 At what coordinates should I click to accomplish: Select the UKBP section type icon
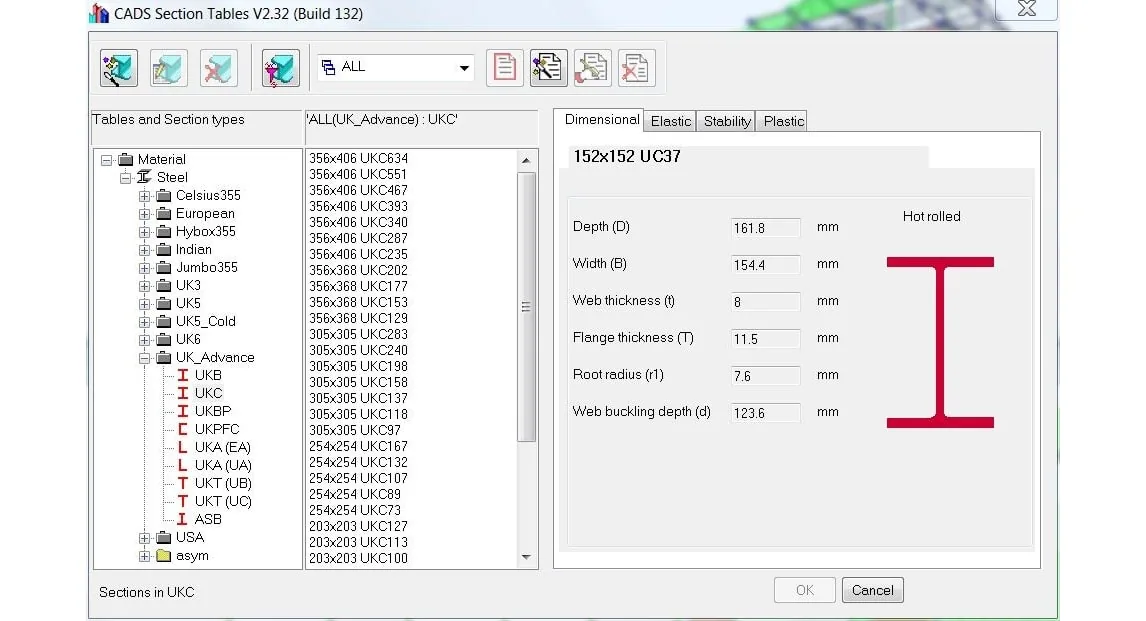(x=183, y=411)
